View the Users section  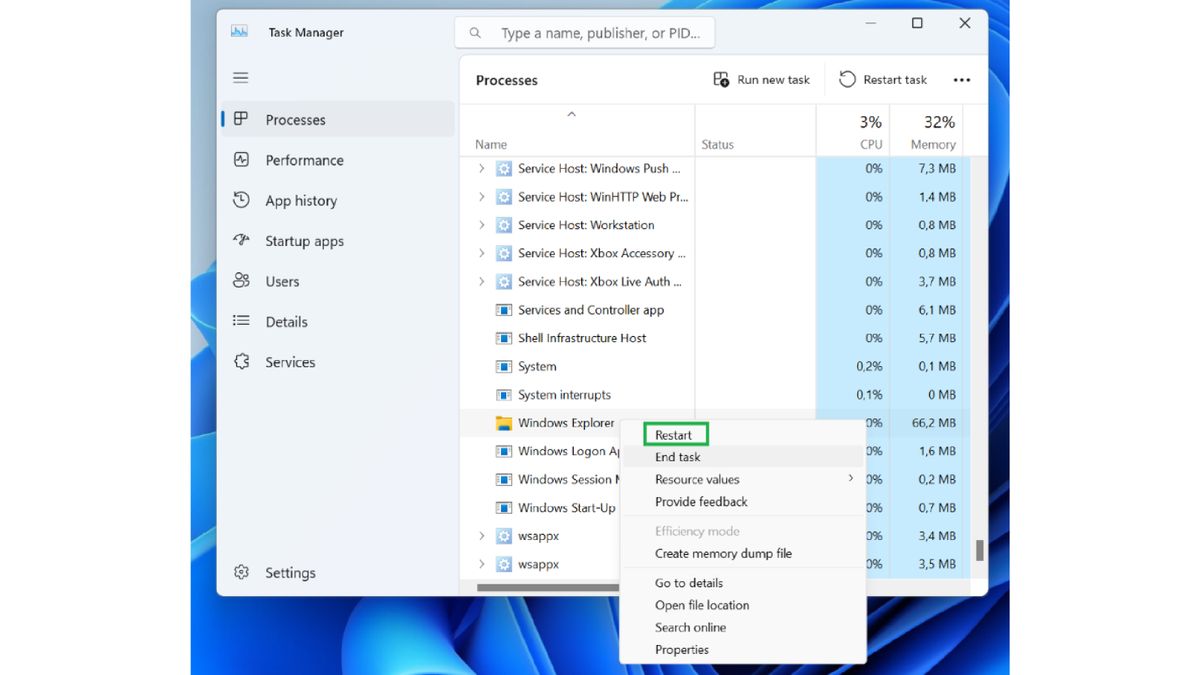(x=282, y=281)
